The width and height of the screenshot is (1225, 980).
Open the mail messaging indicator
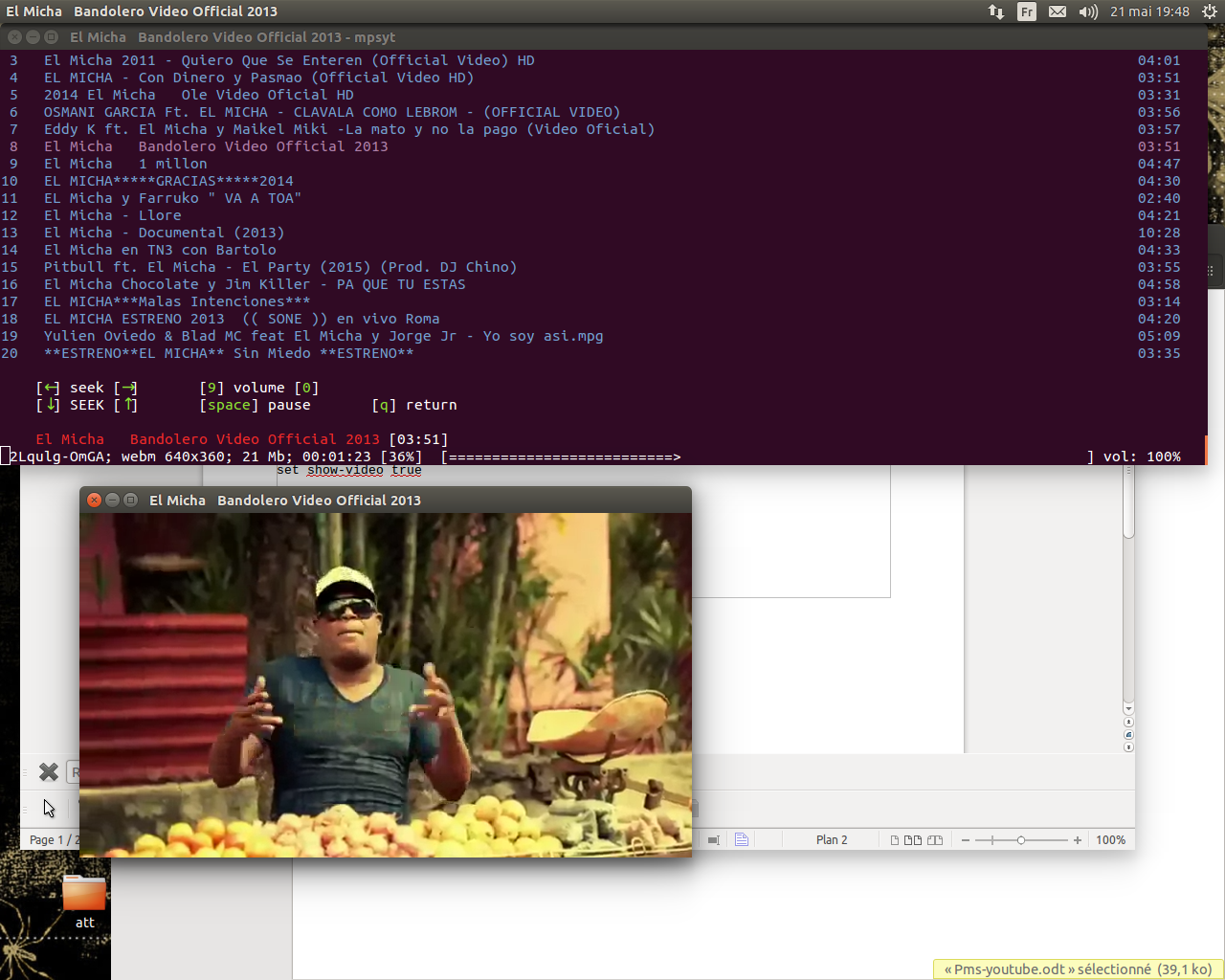pos(1058,11)
